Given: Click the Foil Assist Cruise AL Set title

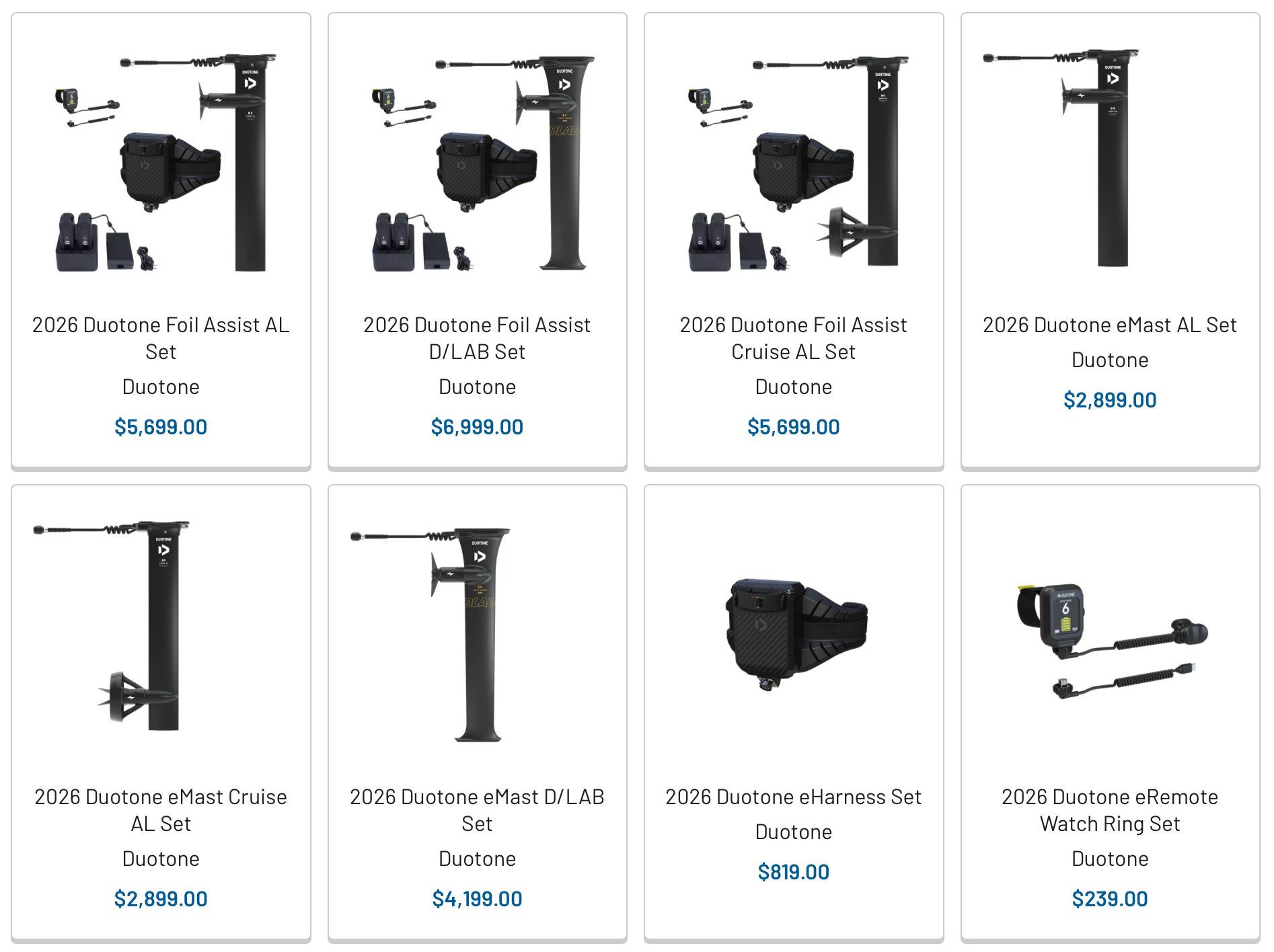Looking at the screenshot, I should click(794, 338).
